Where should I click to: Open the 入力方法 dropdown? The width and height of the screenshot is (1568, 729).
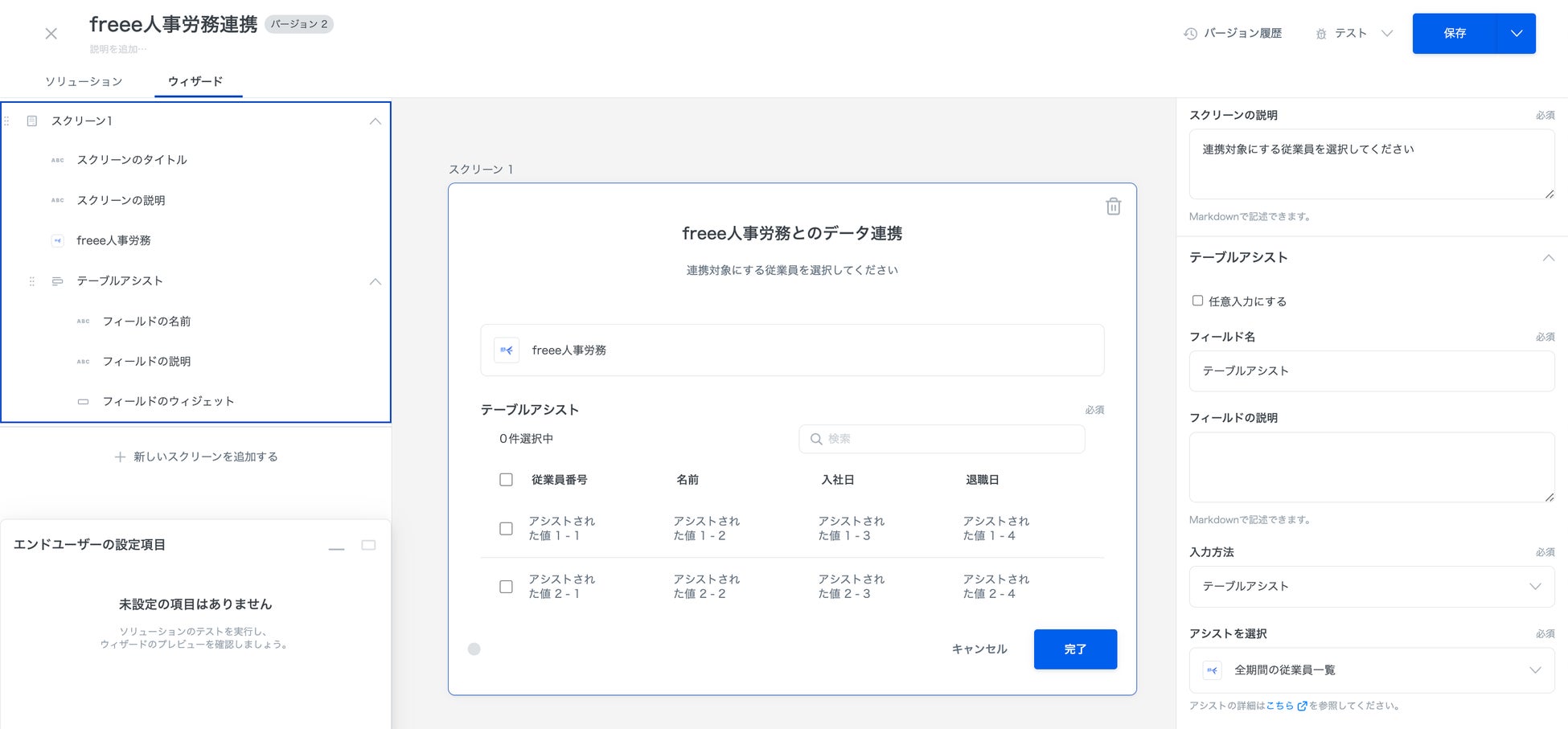tap(1372, 586)
